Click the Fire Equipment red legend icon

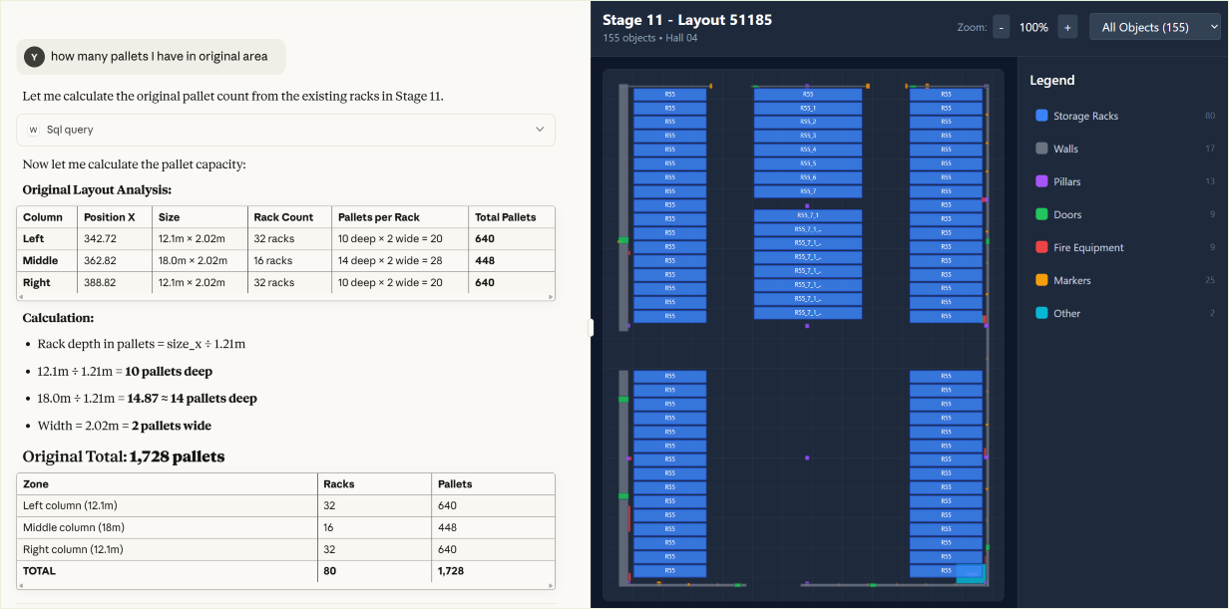pos(1041,248)
